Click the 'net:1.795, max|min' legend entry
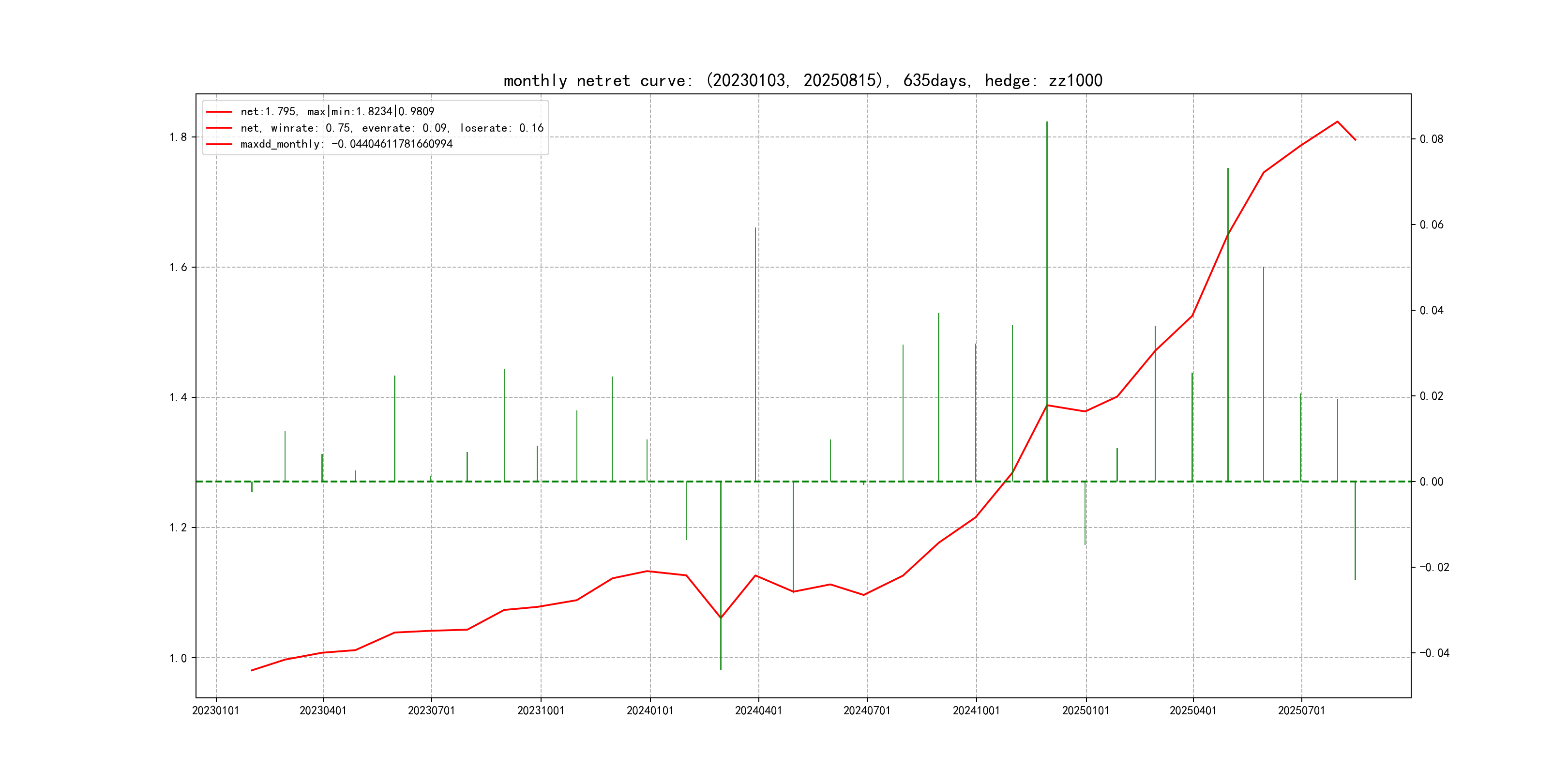1568x784 pixels. click(x=337, y=111)
